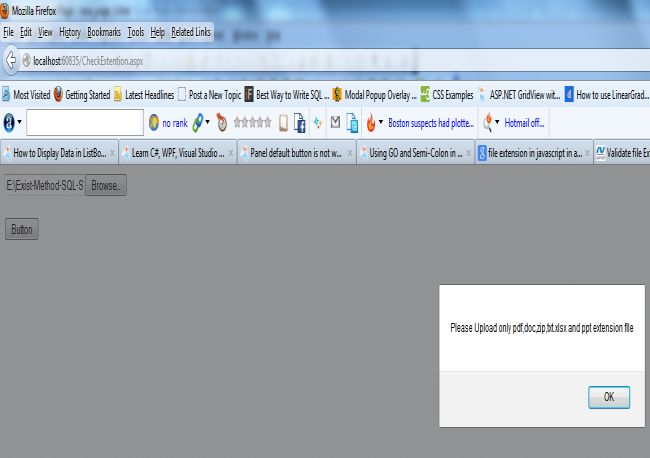650x458 pixels.
Task: Click the file path text field
Action: coord(44,185)
